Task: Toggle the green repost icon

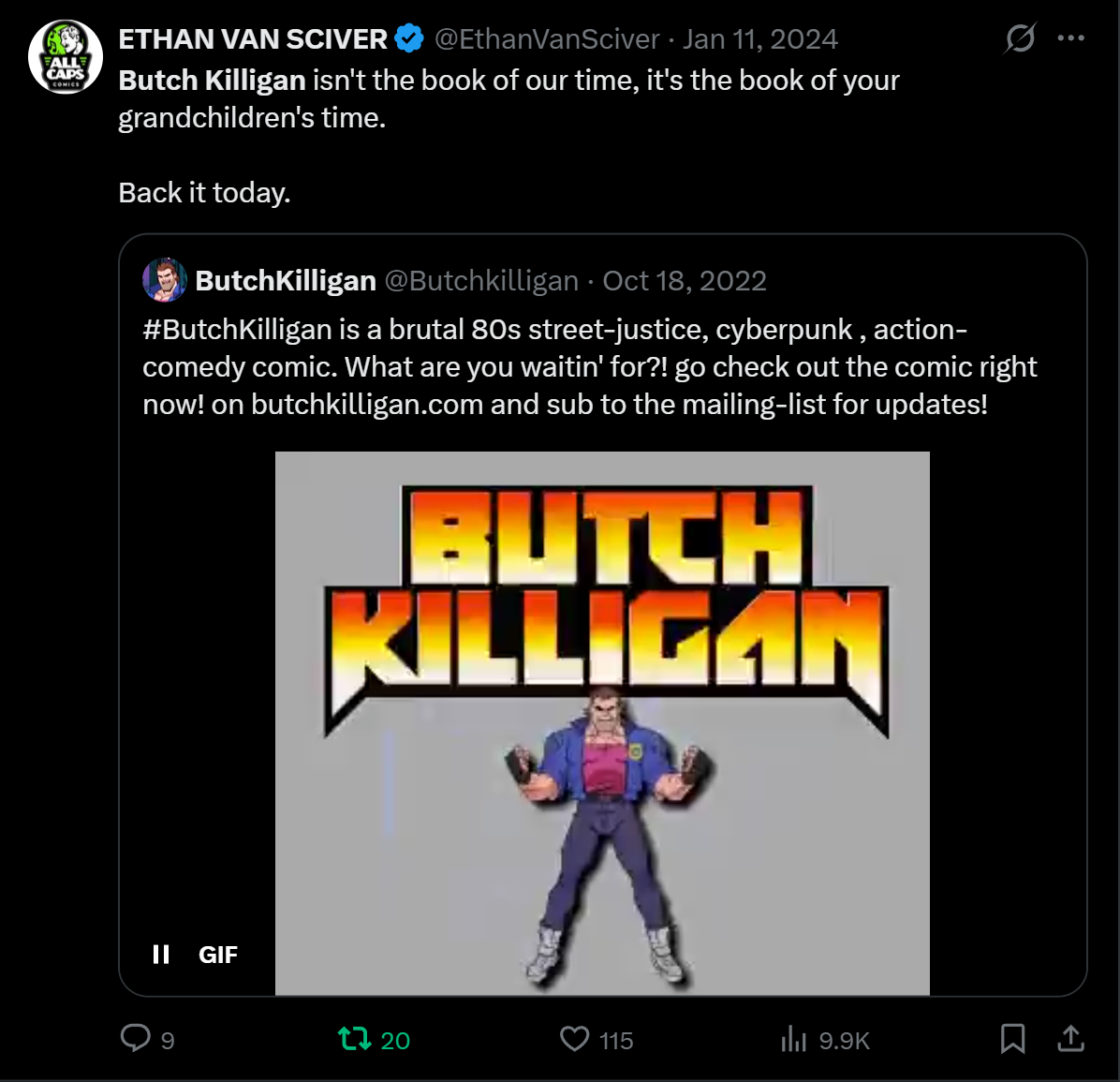Action: click(x=354, y=1039)
